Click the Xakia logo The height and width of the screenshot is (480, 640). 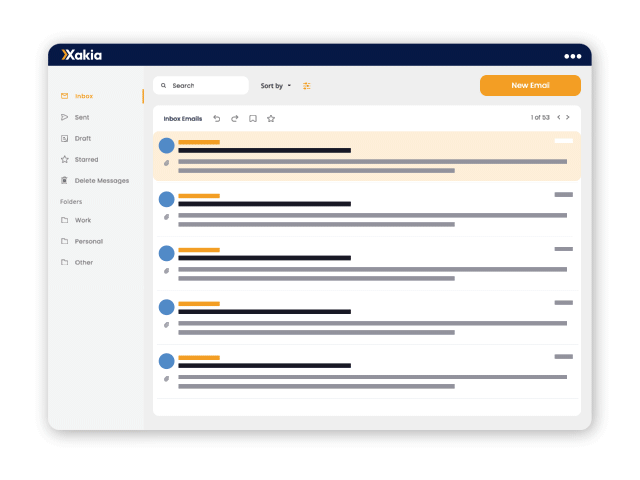pyautogui.click(x=82, y=55)
